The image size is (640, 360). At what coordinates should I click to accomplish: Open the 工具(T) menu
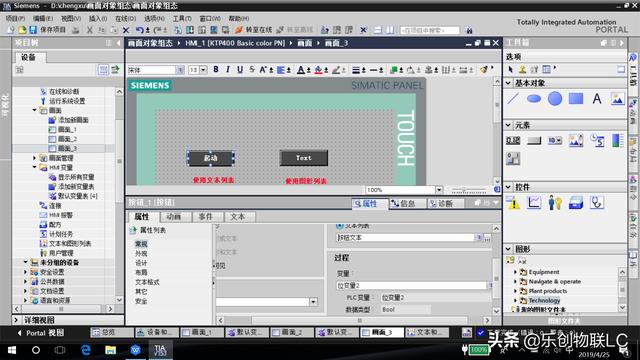[x=182, y=18]
